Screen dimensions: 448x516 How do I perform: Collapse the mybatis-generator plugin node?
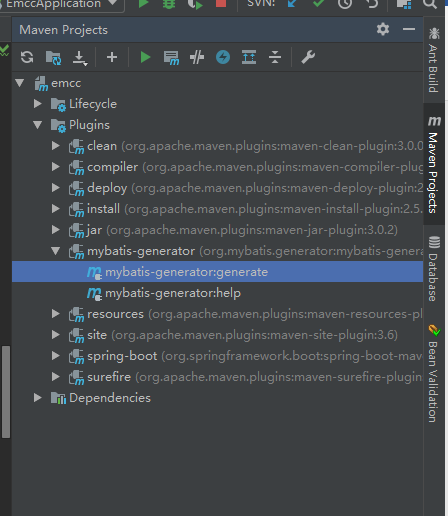pos(56,251)
